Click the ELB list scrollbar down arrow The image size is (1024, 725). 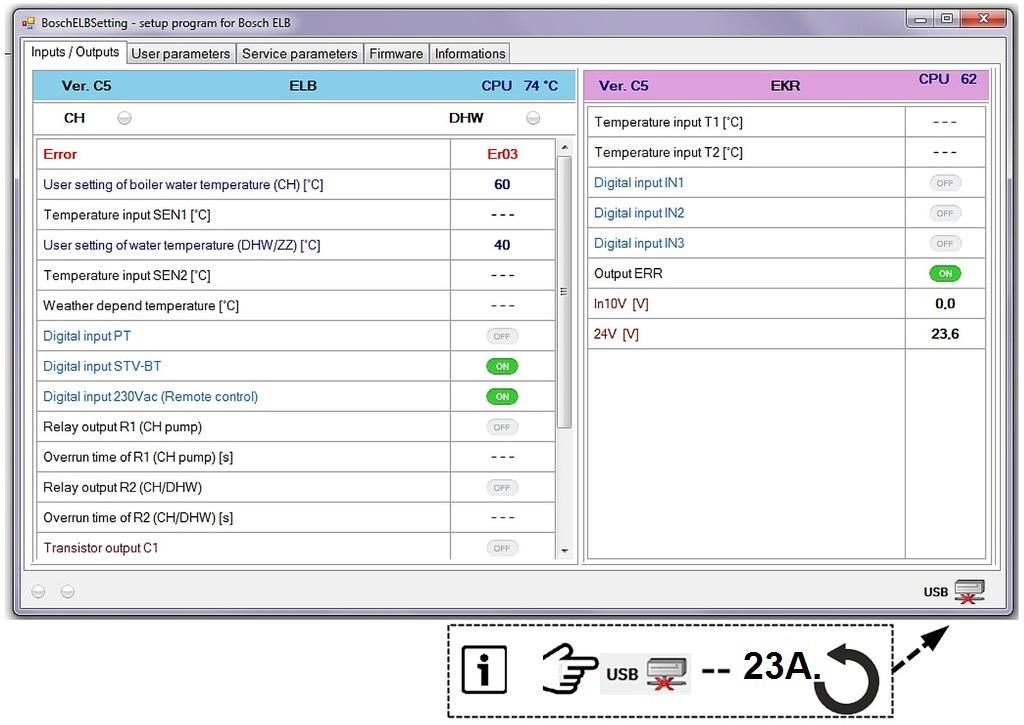(x=565, y=551)
